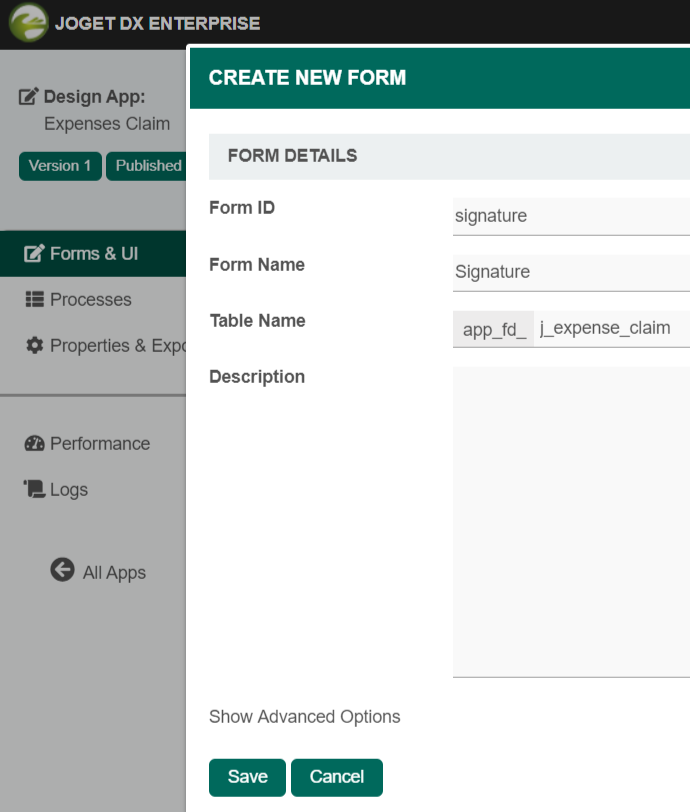This screenshot has width=690, height=812.
Task: Click the Form Name input field
Action: pos(570,272)
